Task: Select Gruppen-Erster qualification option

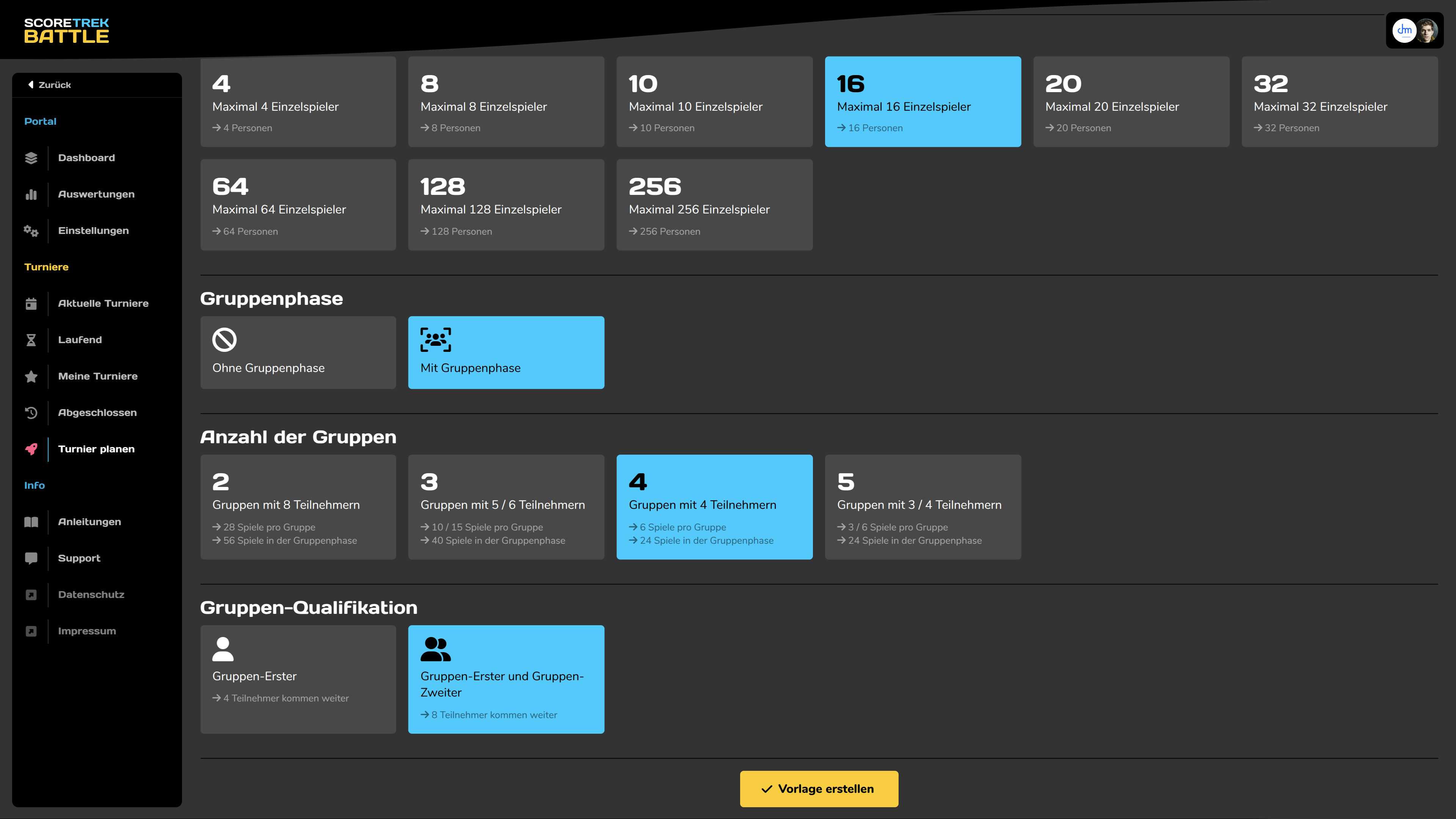Action: click(x=298, y=679)
